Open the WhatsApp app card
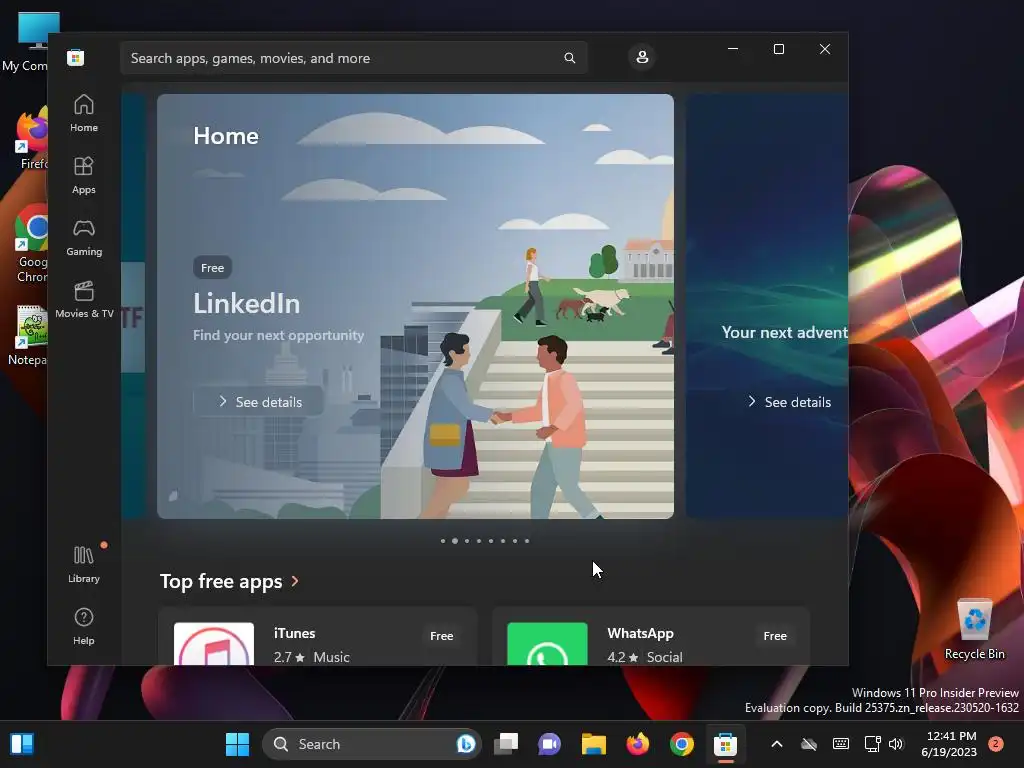 650,637
